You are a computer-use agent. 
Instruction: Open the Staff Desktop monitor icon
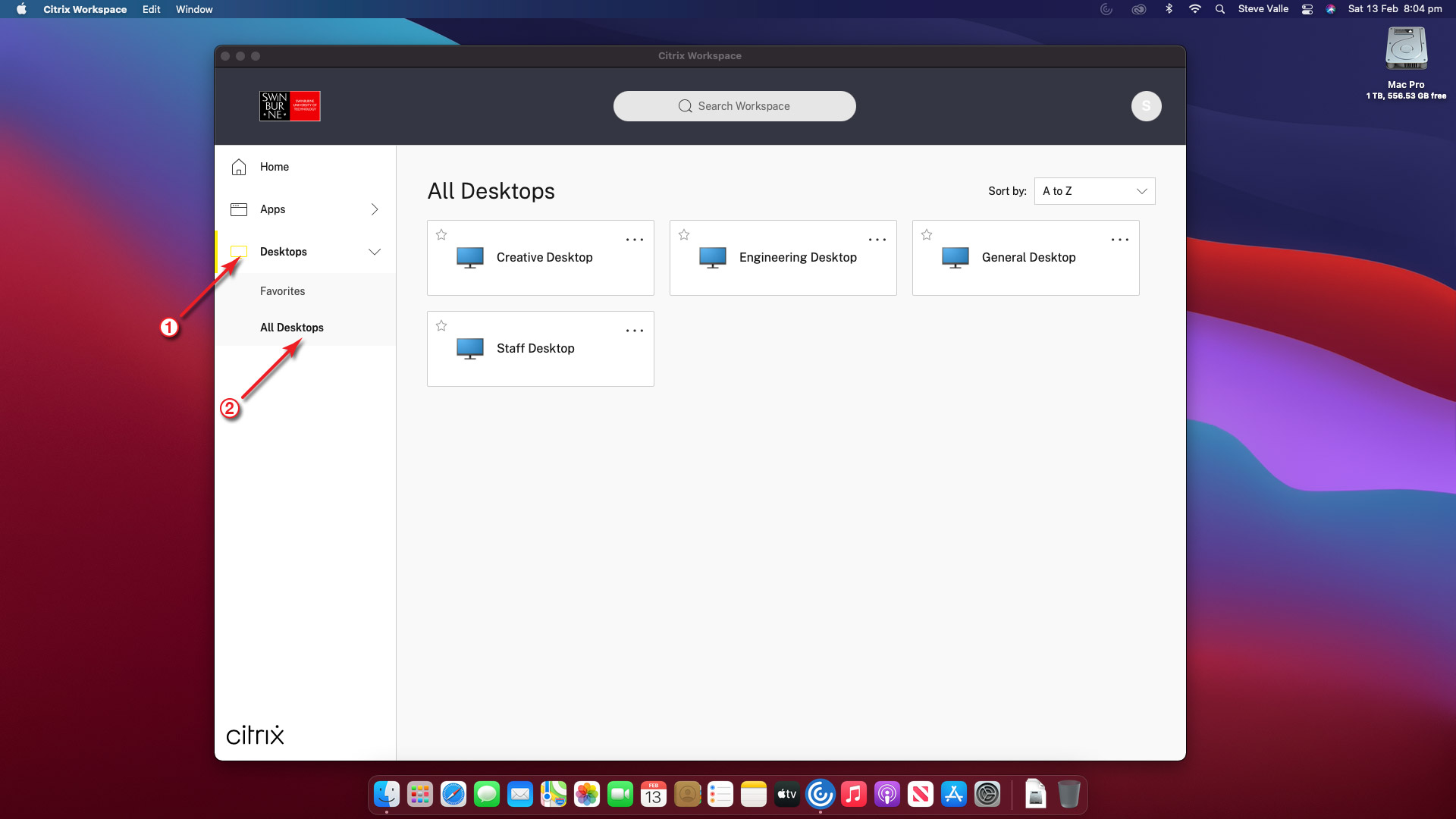click(470, 348)
